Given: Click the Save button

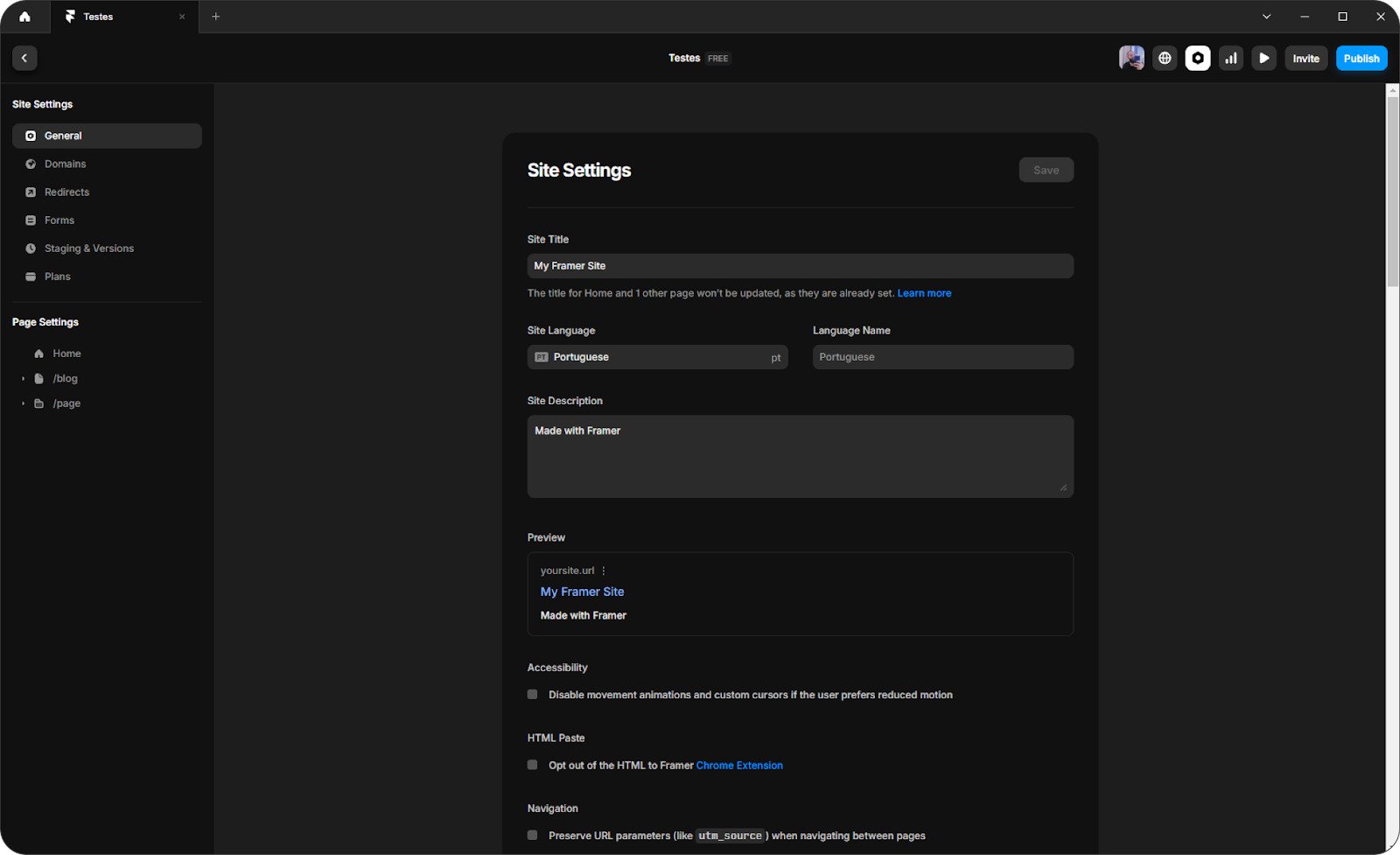Looking at the screenshot, I should tap(1046, 170).
